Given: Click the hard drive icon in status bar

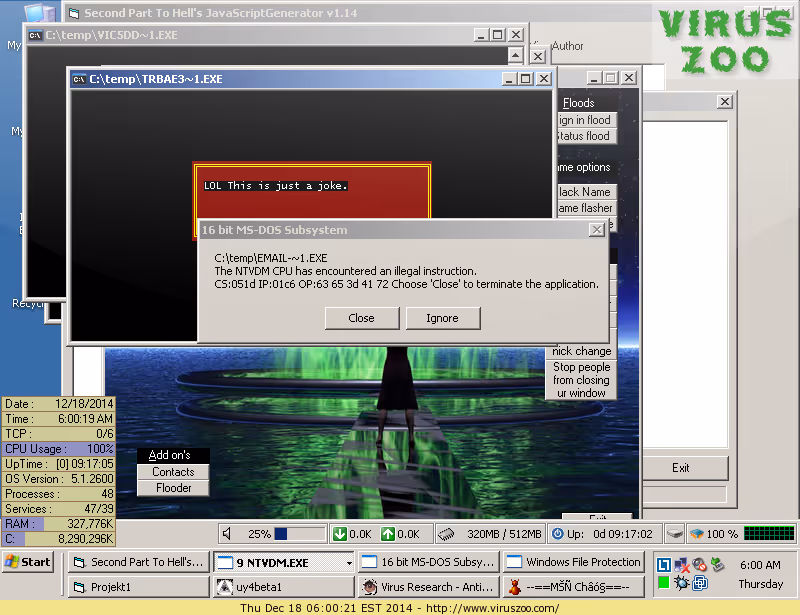Looking at the screenshot, I should coord(674,534).
